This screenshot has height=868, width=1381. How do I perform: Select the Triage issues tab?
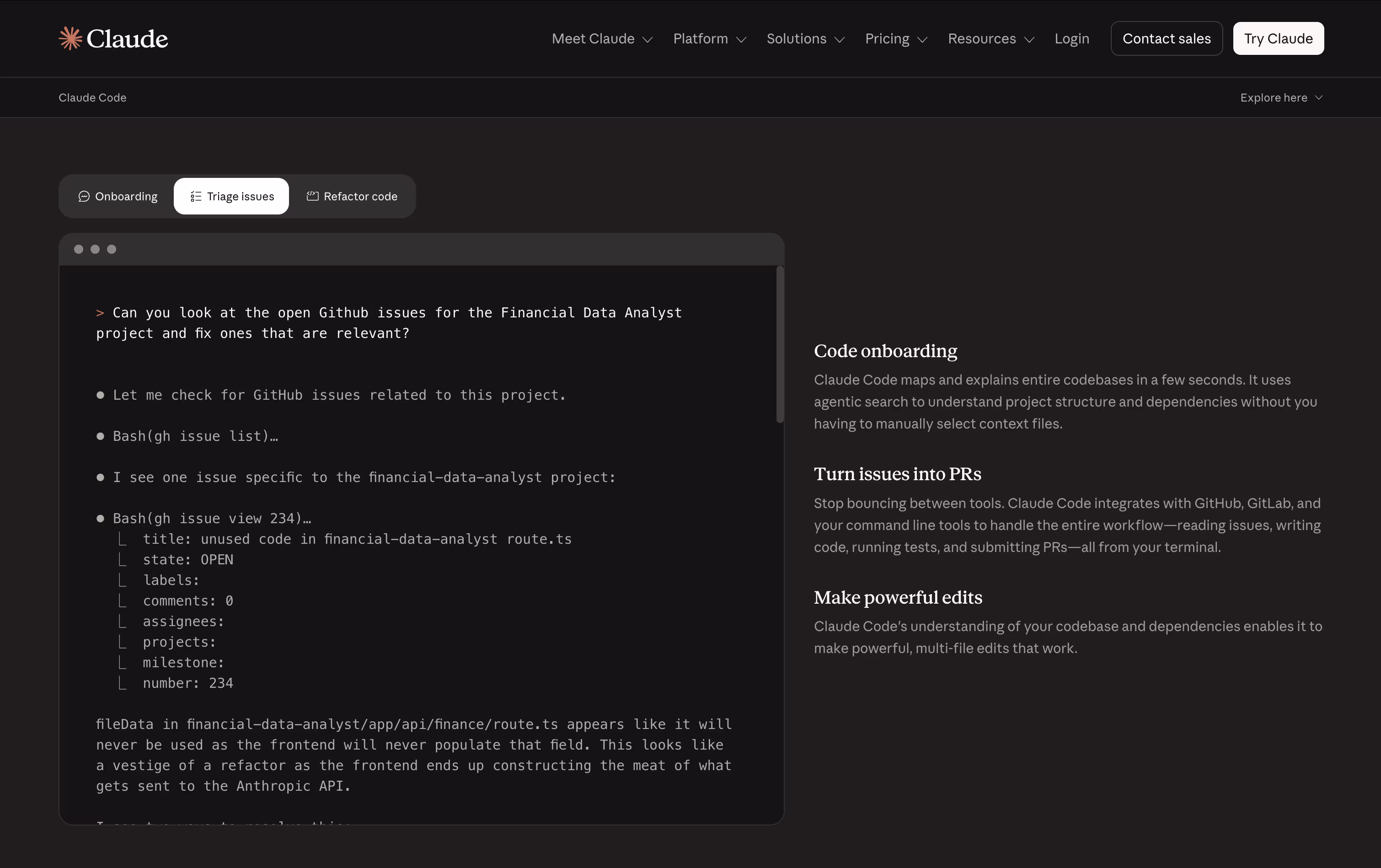click(232, 196)
